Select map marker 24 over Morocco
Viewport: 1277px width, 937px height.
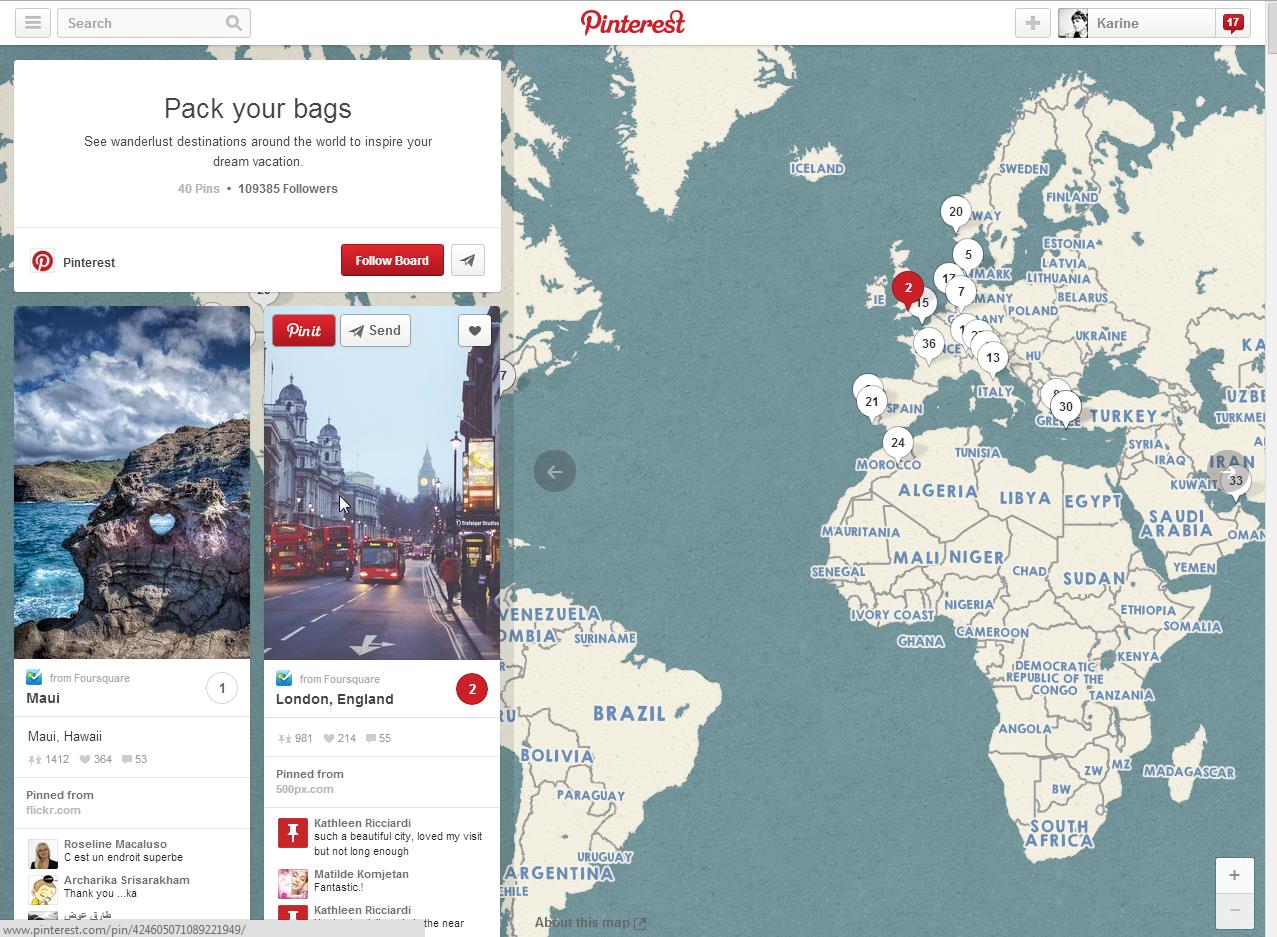tap(898, 443)
